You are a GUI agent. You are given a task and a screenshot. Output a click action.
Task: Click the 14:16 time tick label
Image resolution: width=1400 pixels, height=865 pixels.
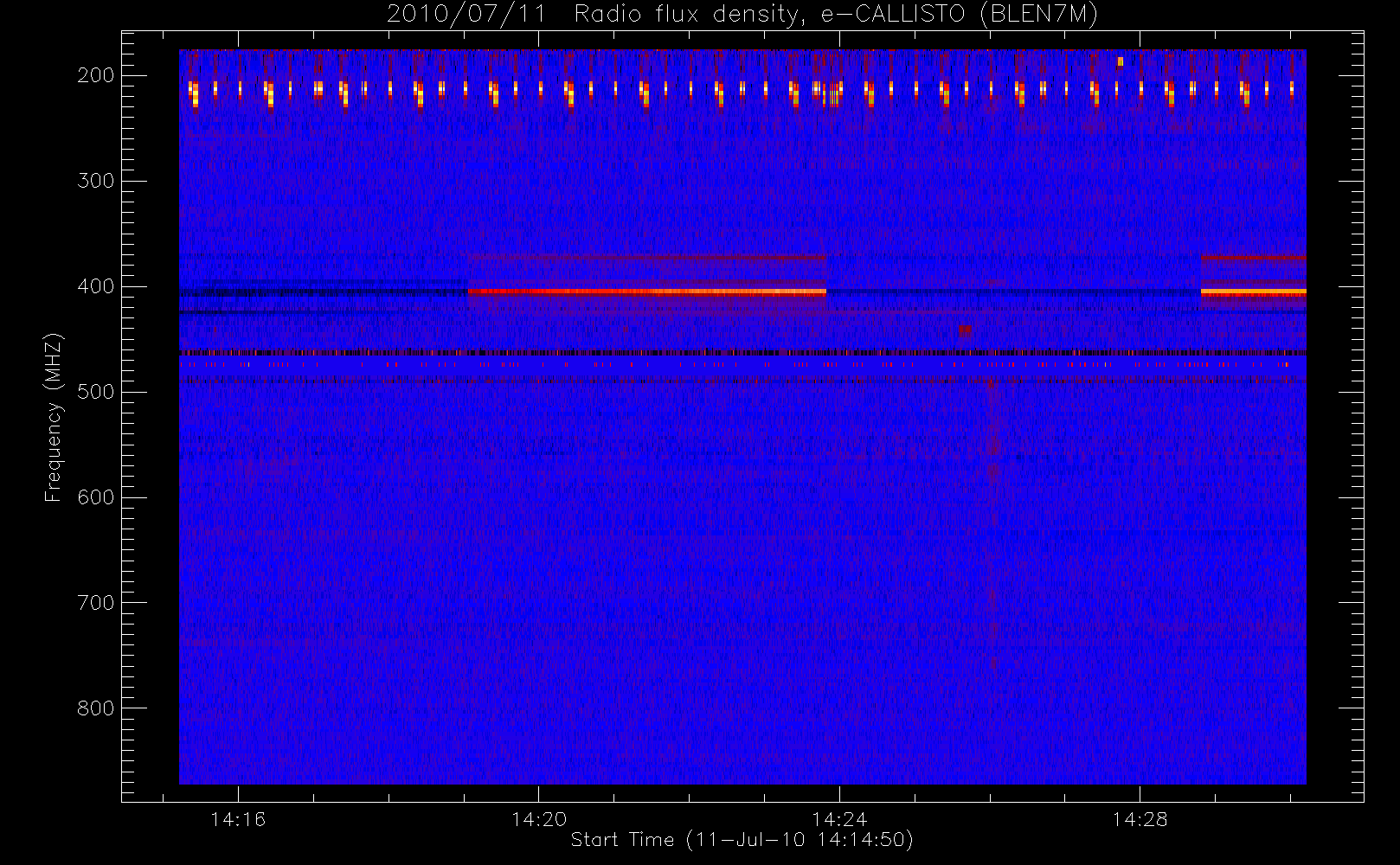coord(238,819)
